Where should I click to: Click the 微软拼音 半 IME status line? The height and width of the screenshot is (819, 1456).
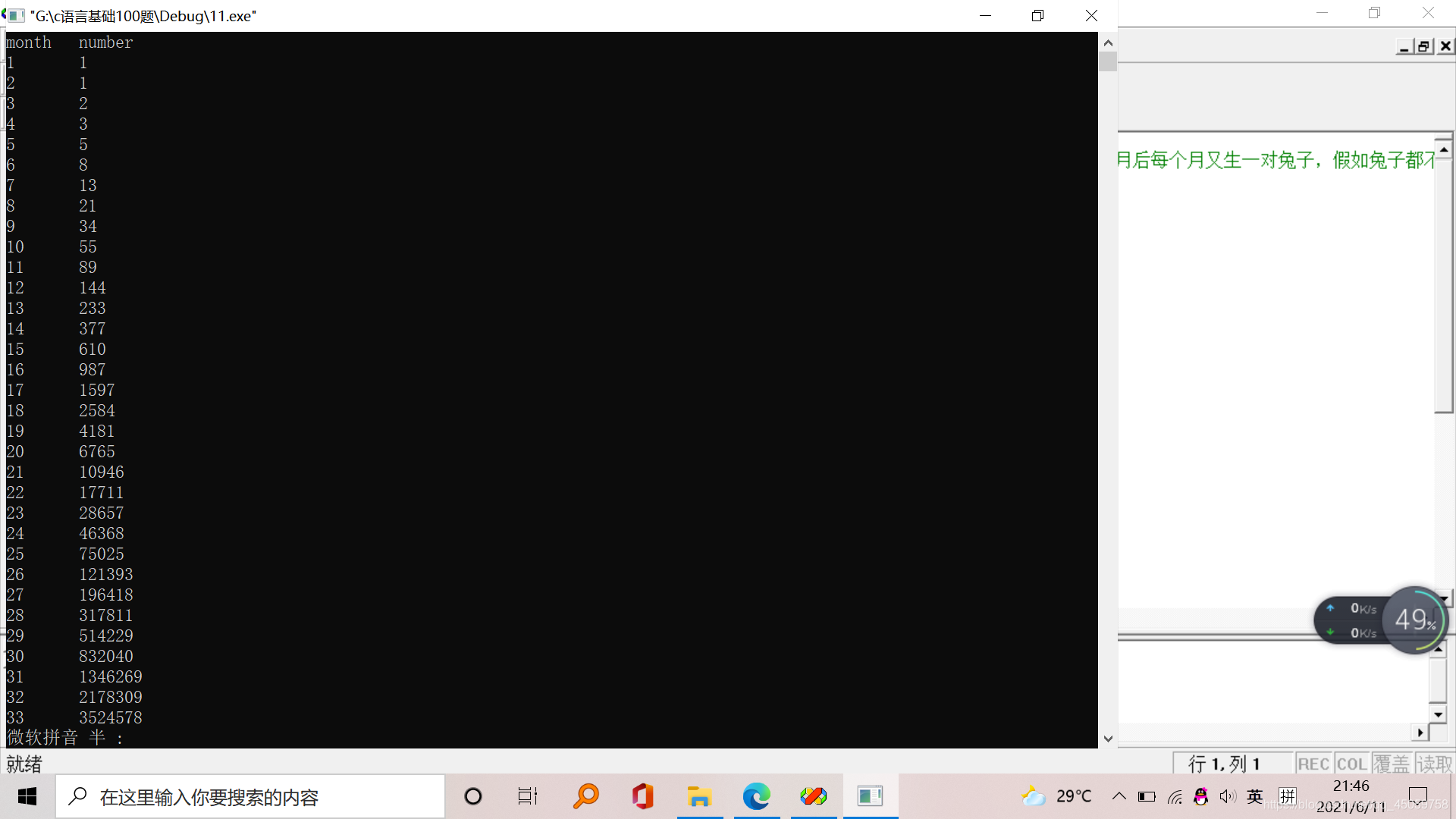point(65,737)
